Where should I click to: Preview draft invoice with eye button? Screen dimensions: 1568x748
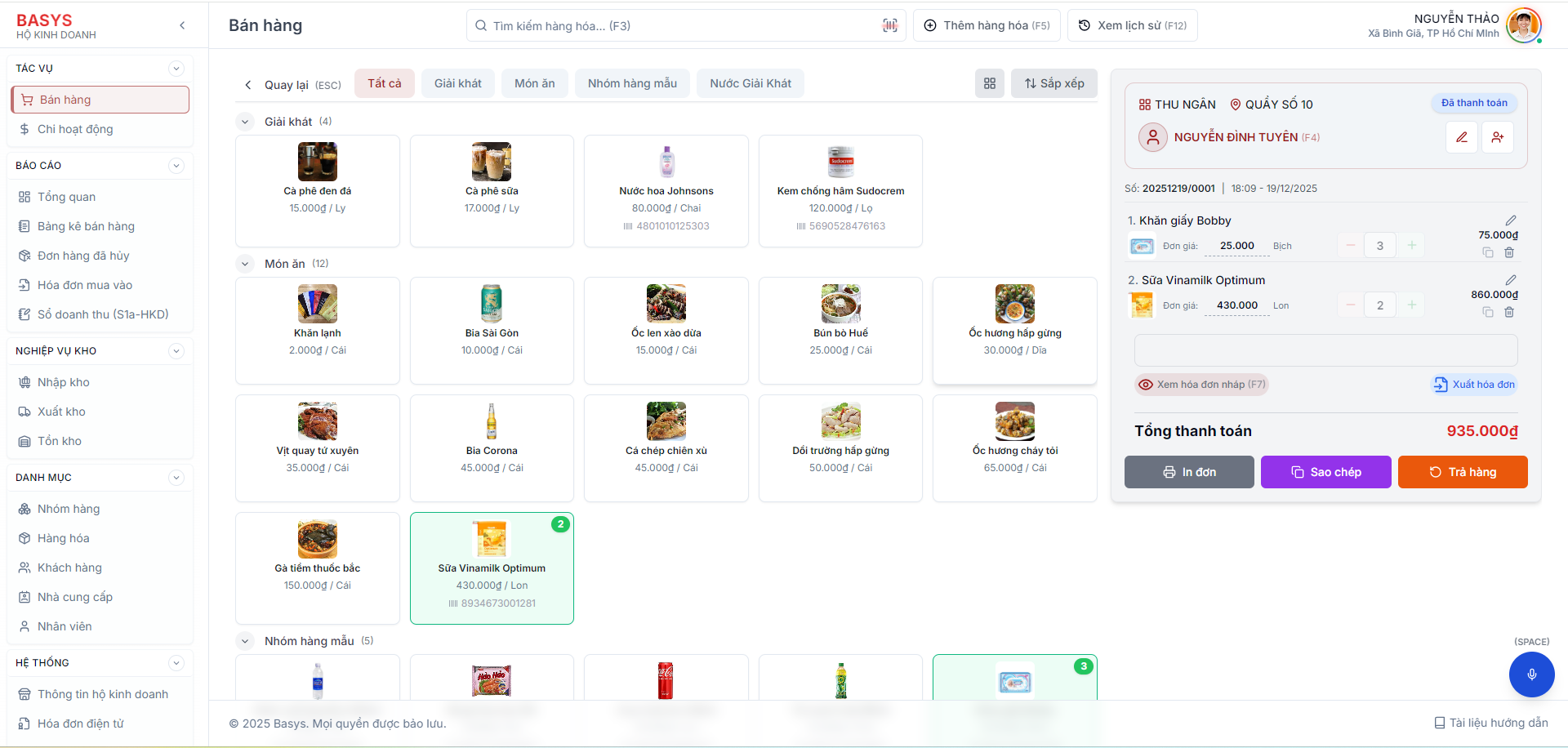coord(1201,385)
